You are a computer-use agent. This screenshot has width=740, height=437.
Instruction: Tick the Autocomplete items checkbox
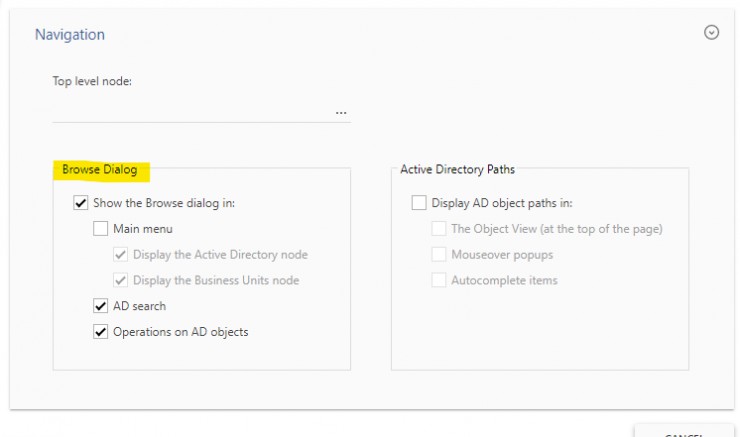click(438, 280)
